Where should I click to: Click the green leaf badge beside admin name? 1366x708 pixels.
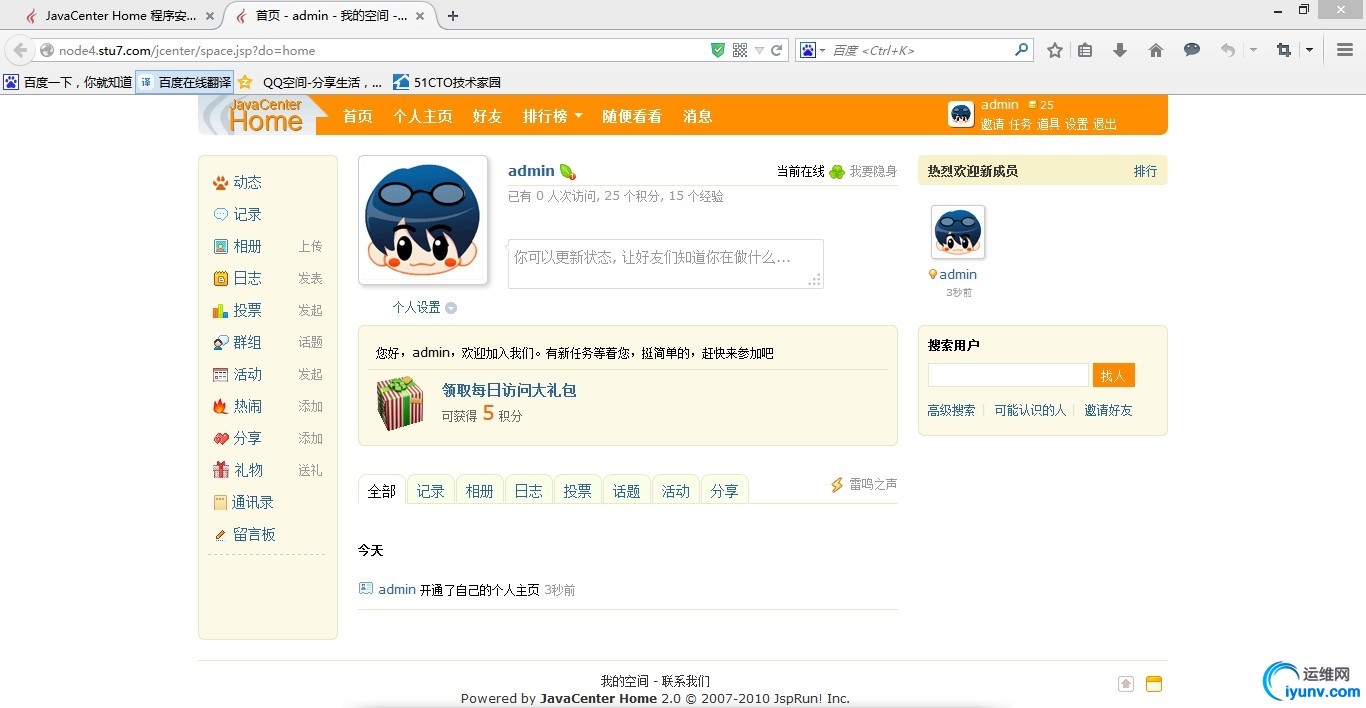coord(567,172)
